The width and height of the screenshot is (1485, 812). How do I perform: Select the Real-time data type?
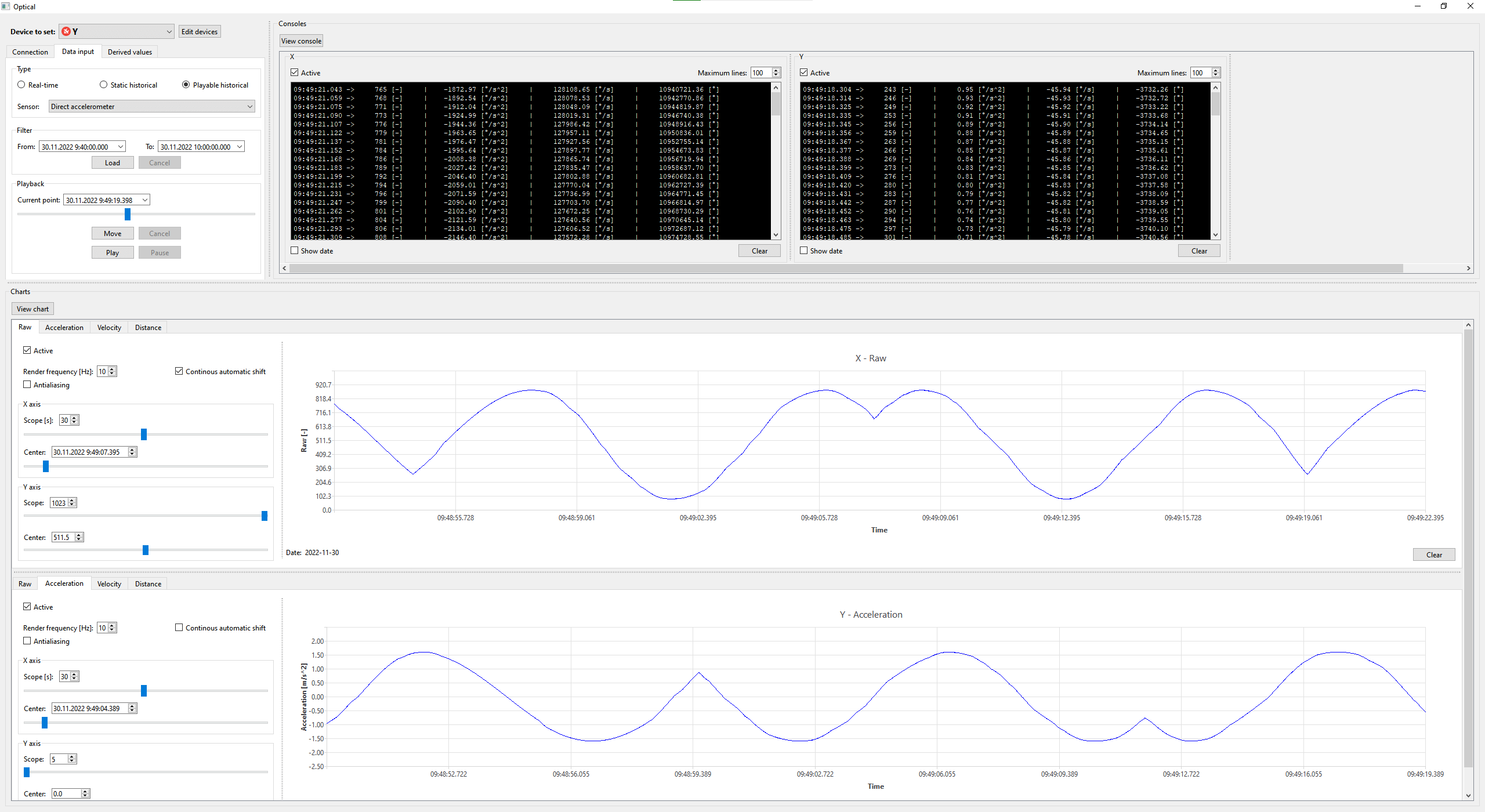[x=21, y=85]
